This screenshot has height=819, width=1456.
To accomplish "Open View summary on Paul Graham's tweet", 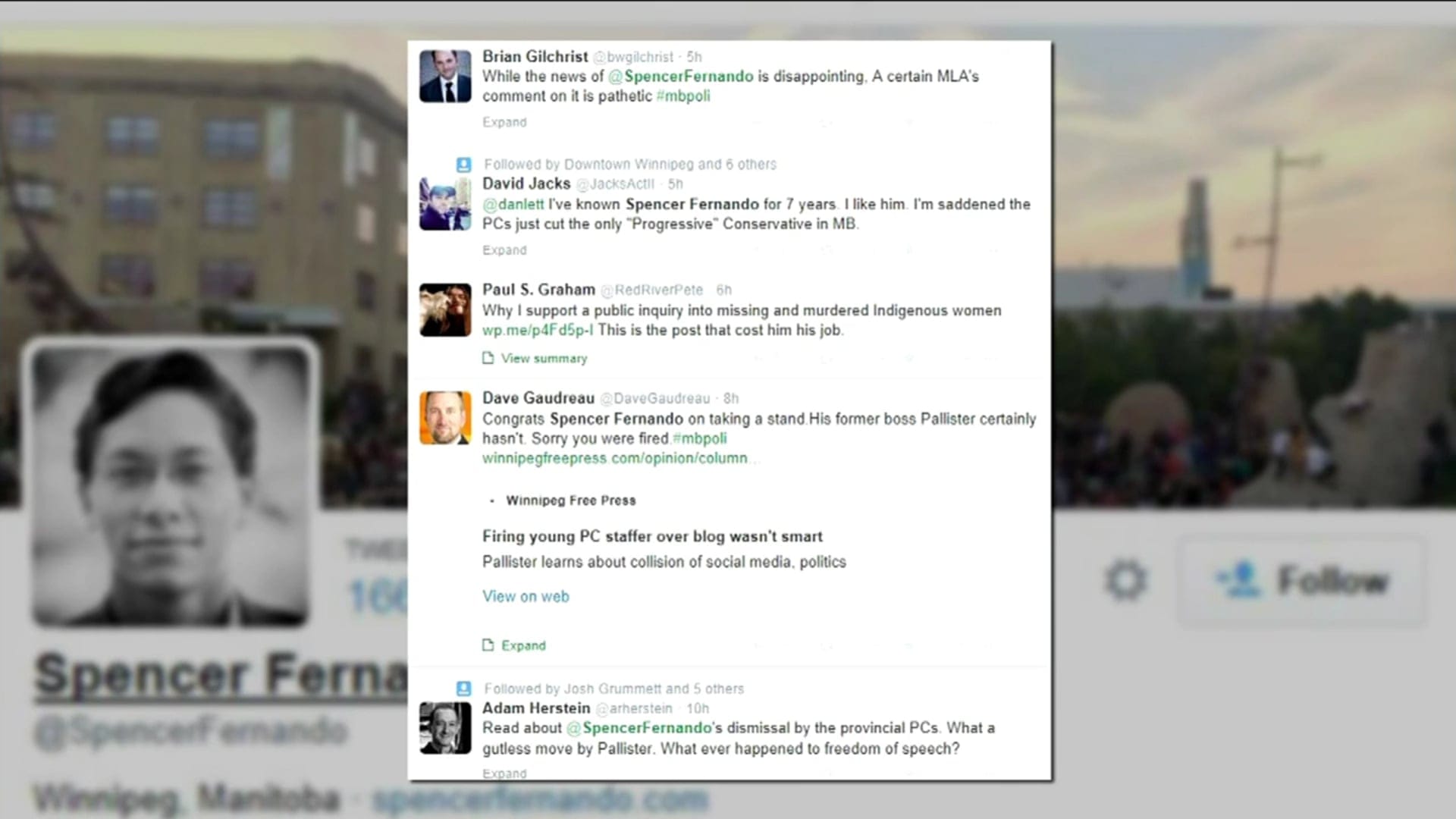I will pos(544,359).
